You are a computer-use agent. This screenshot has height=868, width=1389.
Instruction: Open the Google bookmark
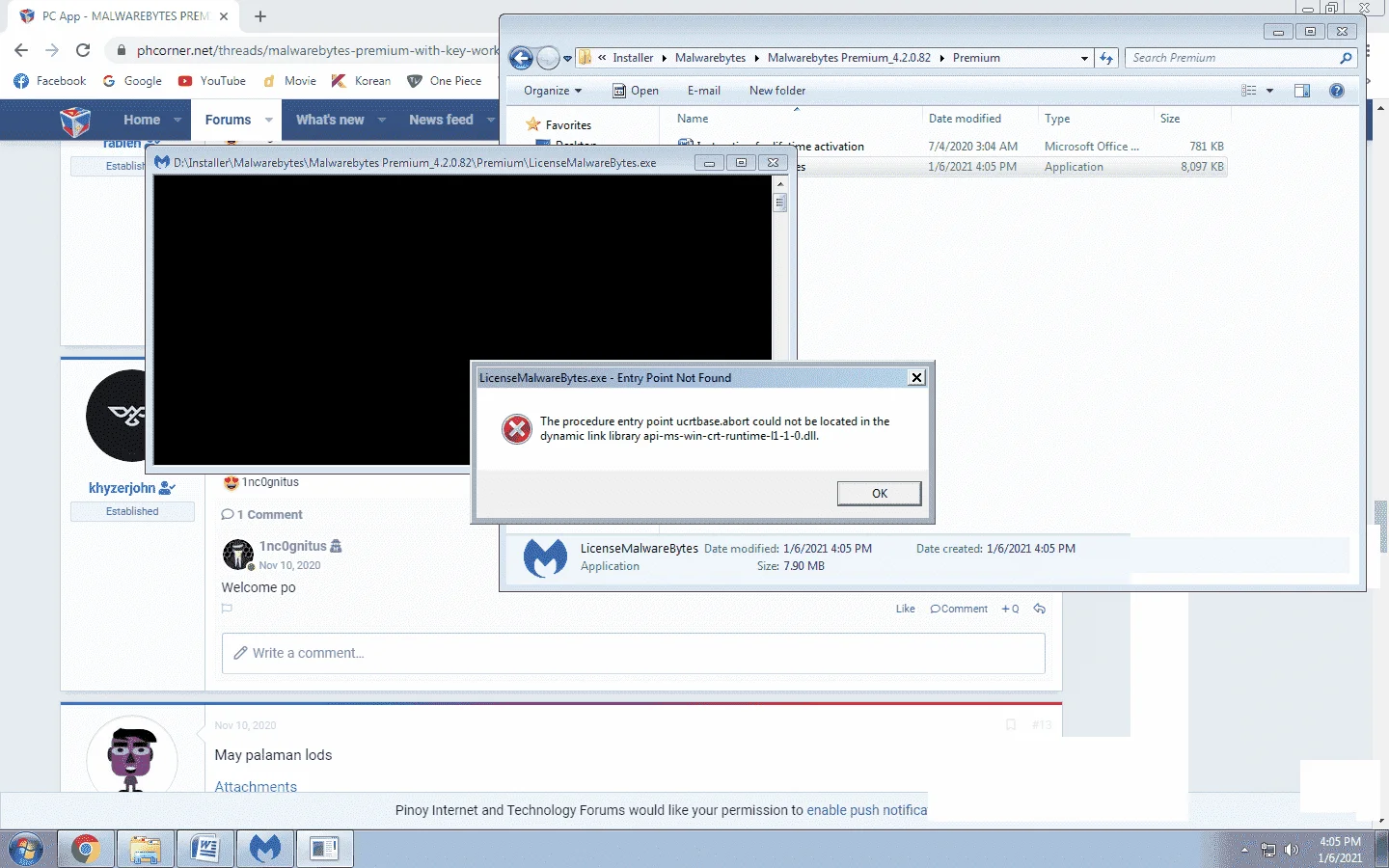coord(132,81)
